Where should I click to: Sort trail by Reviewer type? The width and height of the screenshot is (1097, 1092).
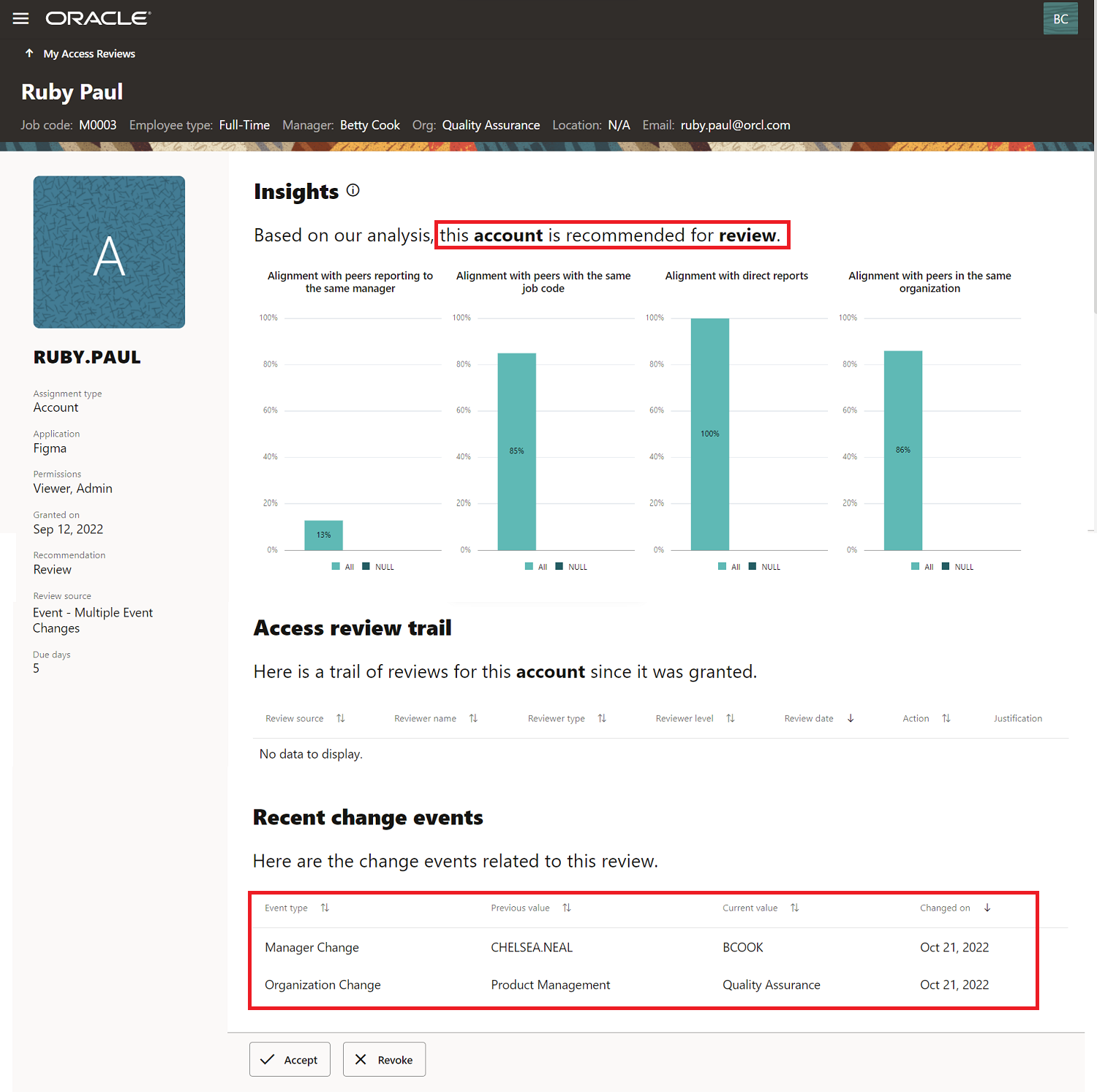pos(602,718)
